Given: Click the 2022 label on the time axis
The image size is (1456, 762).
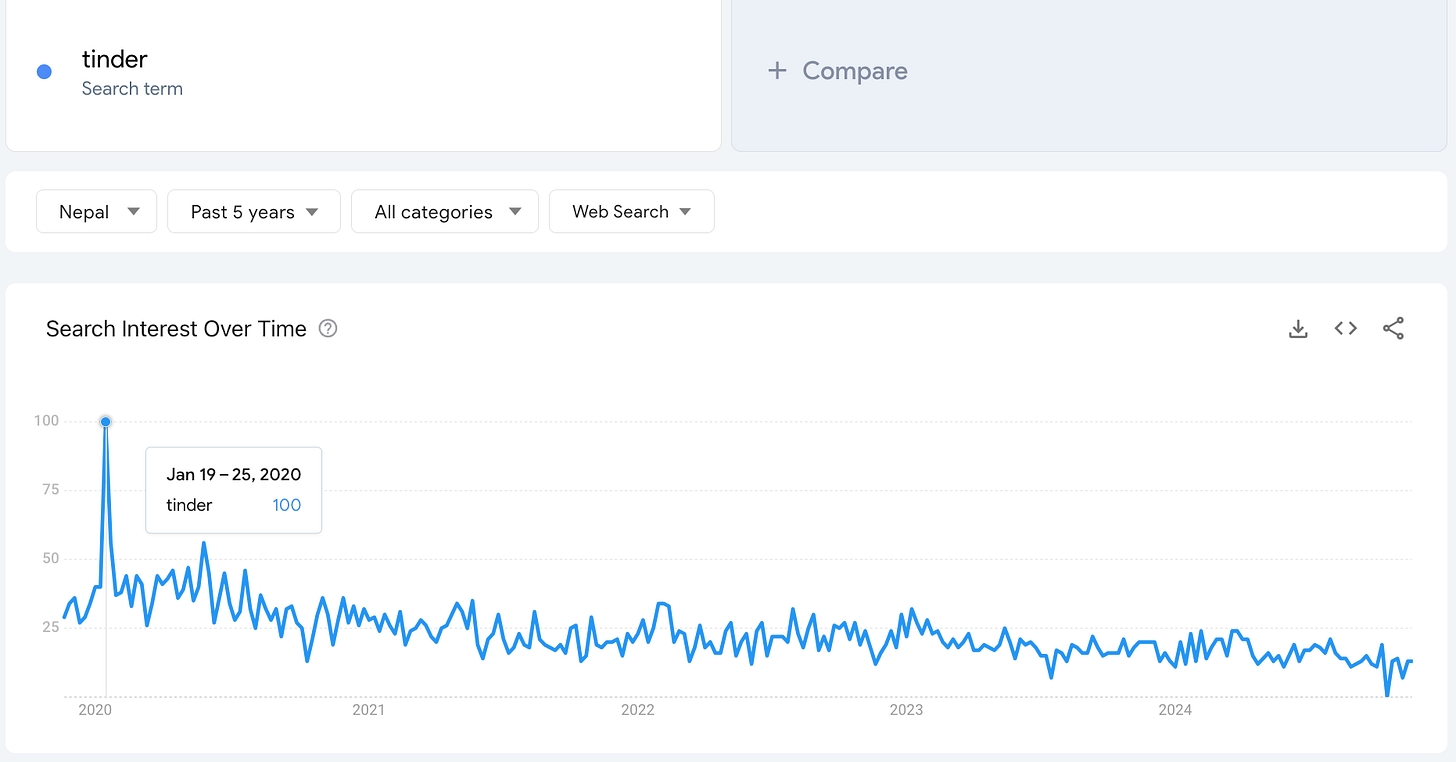Looking at the screenshot, I should click(x=638, y=710).
